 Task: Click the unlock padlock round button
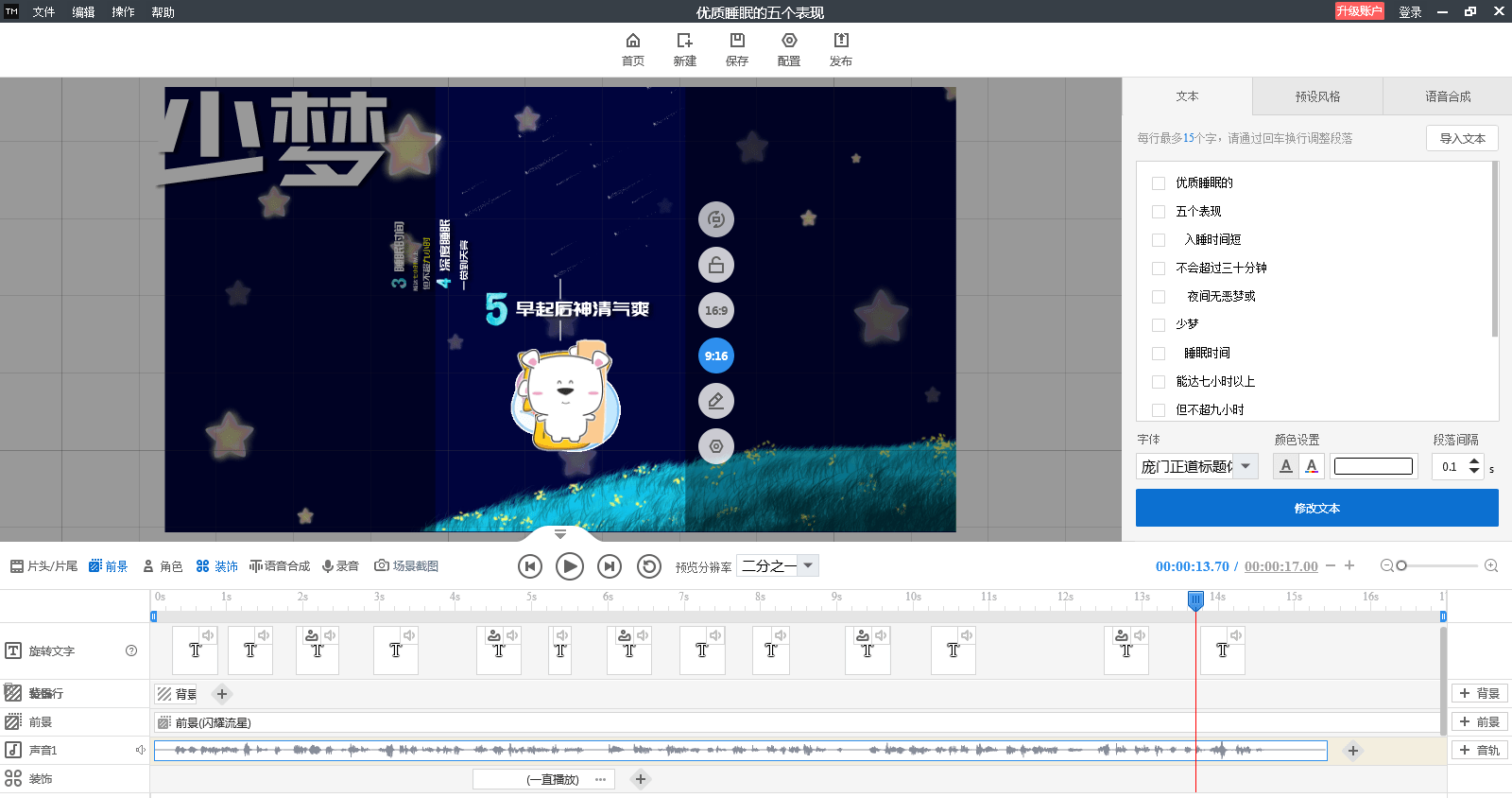click(x=716, y=265)
